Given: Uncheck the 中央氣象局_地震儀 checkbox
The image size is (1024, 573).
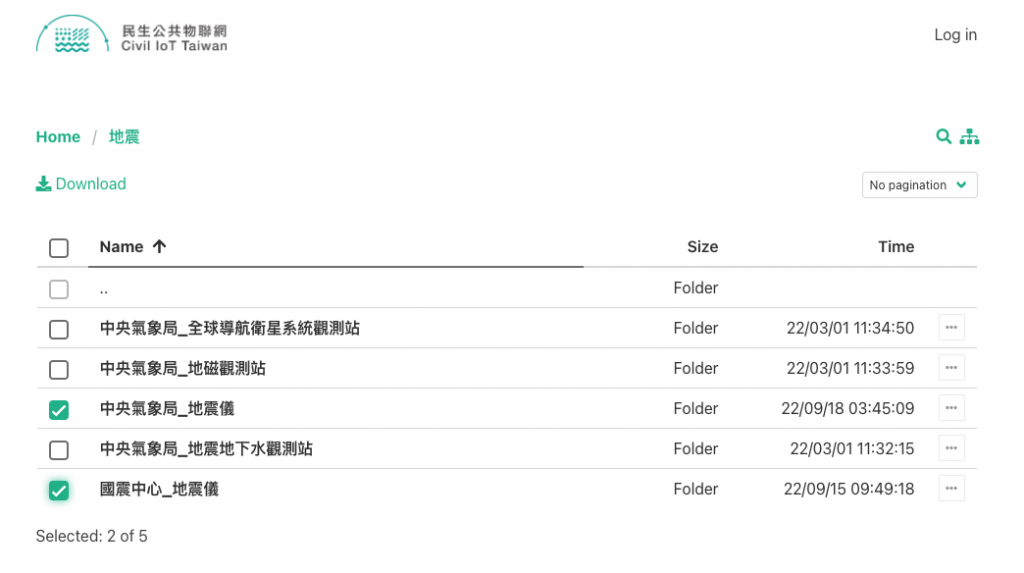Looking at the screenshot, I should click(59, 410).
